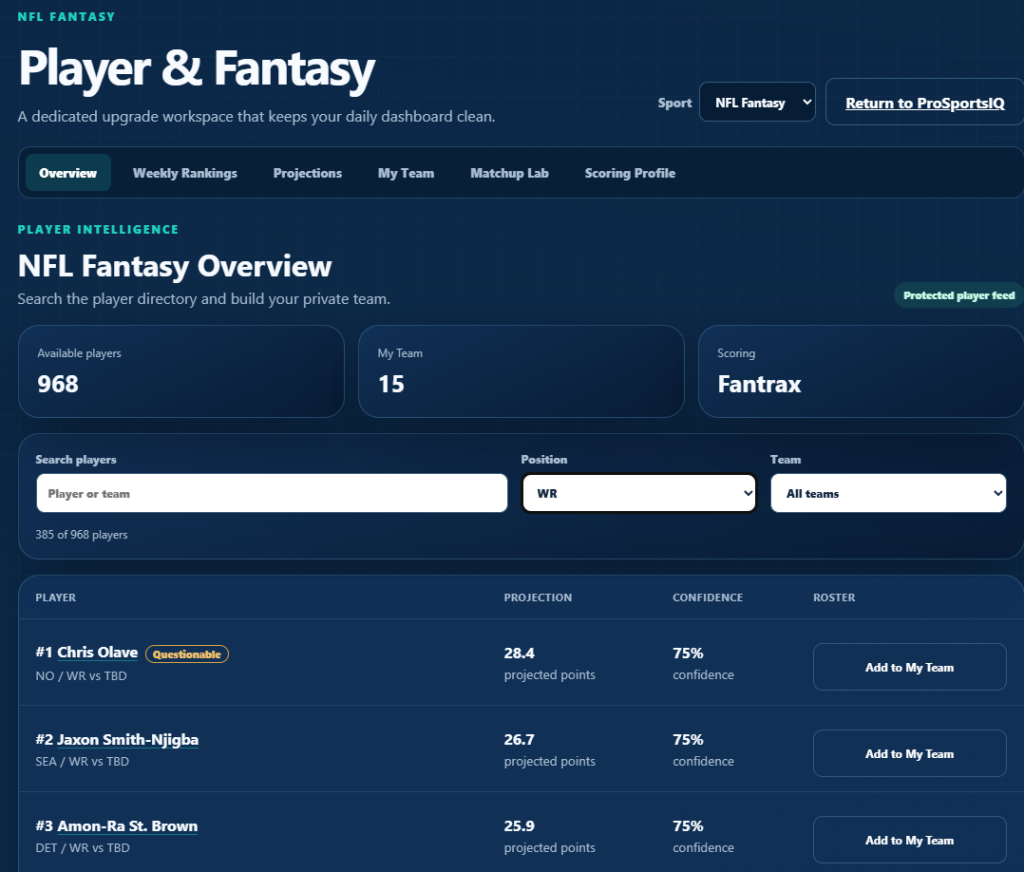Click the Questionable status badge
1024x872 pixels.
pos(187,654)
